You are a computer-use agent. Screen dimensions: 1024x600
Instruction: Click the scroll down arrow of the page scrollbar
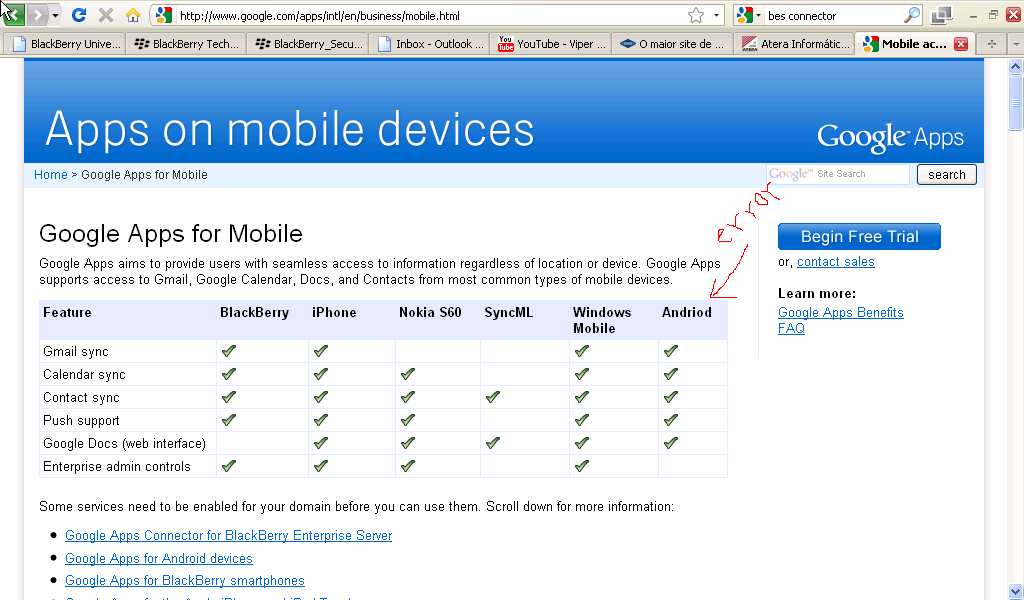point(1016,592)
